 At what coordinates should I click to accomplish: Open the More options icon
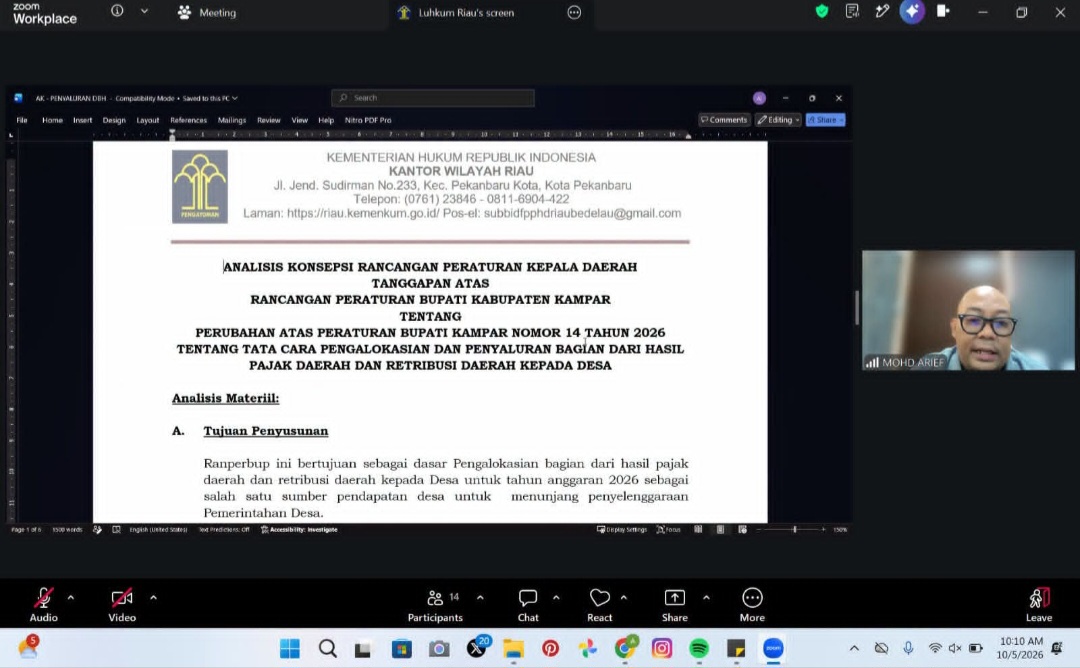tap(752, 598)
